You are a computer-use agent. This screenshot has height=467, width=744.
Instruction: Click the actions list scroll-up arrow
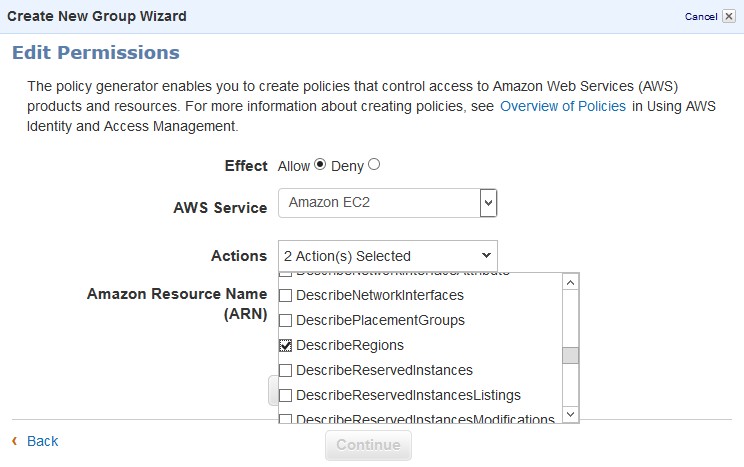tap(570, 283)
